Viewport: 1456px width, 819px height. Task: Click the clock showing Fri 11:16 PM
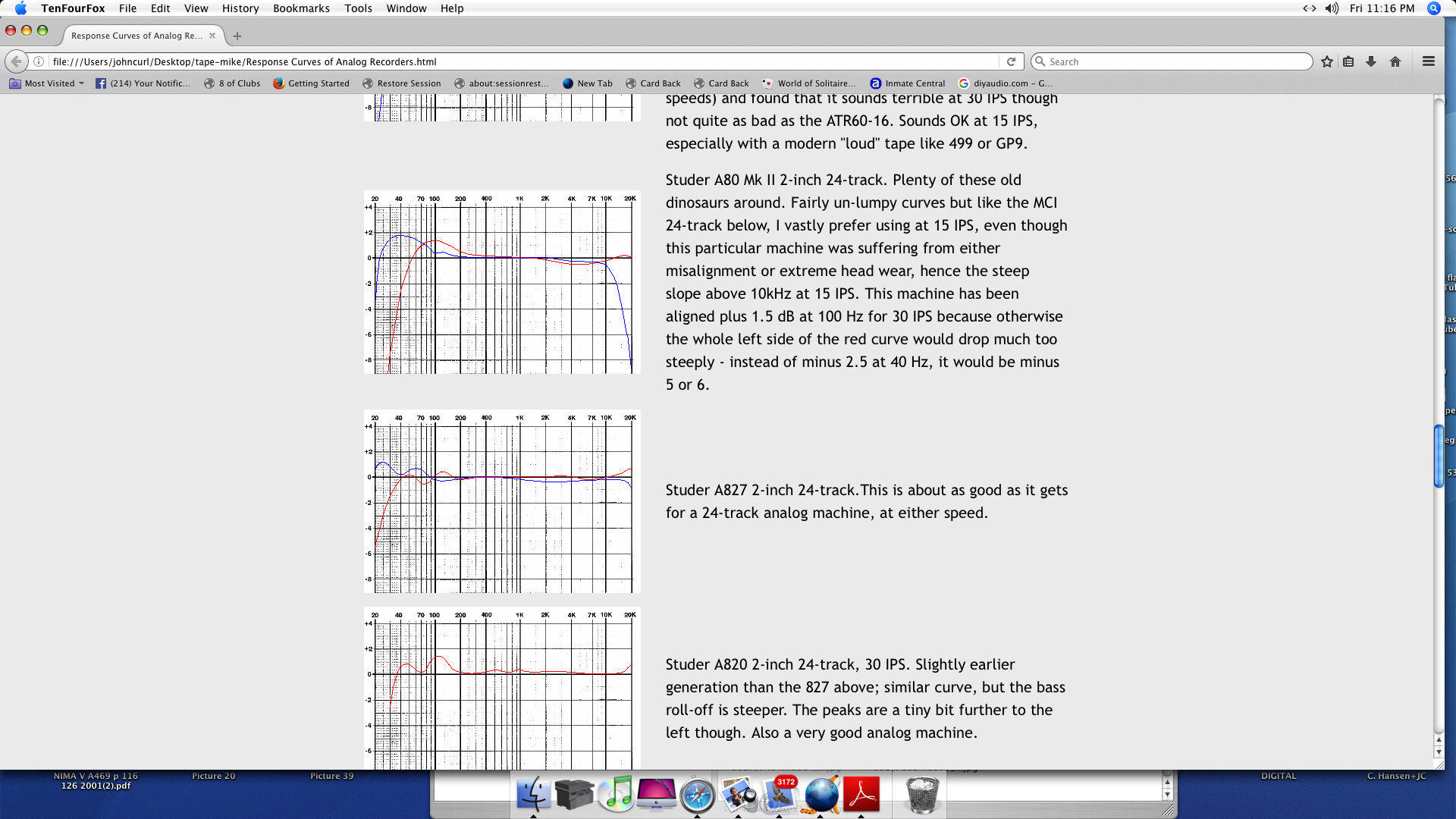click(x=1382, y=8)
